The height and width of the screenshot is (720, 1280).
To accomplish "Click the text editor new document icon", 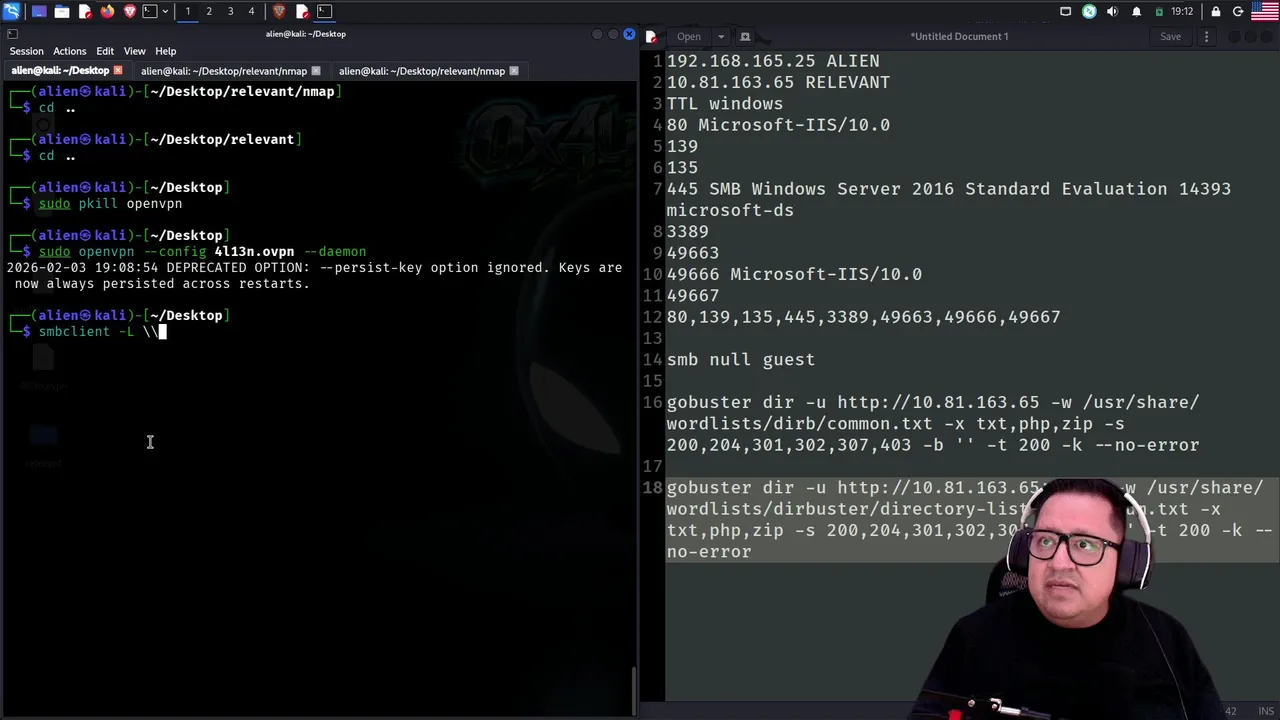I will (x=651, y=37).
